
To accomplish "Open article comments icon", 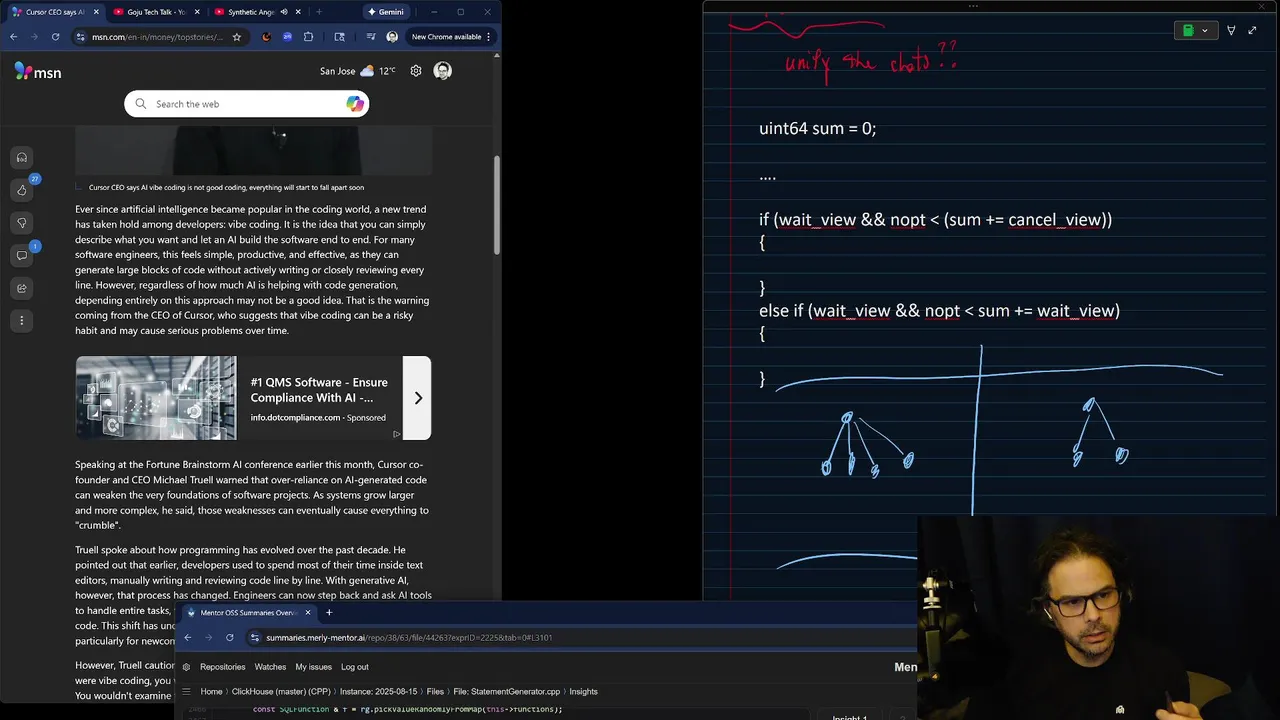I will point(21,255).
